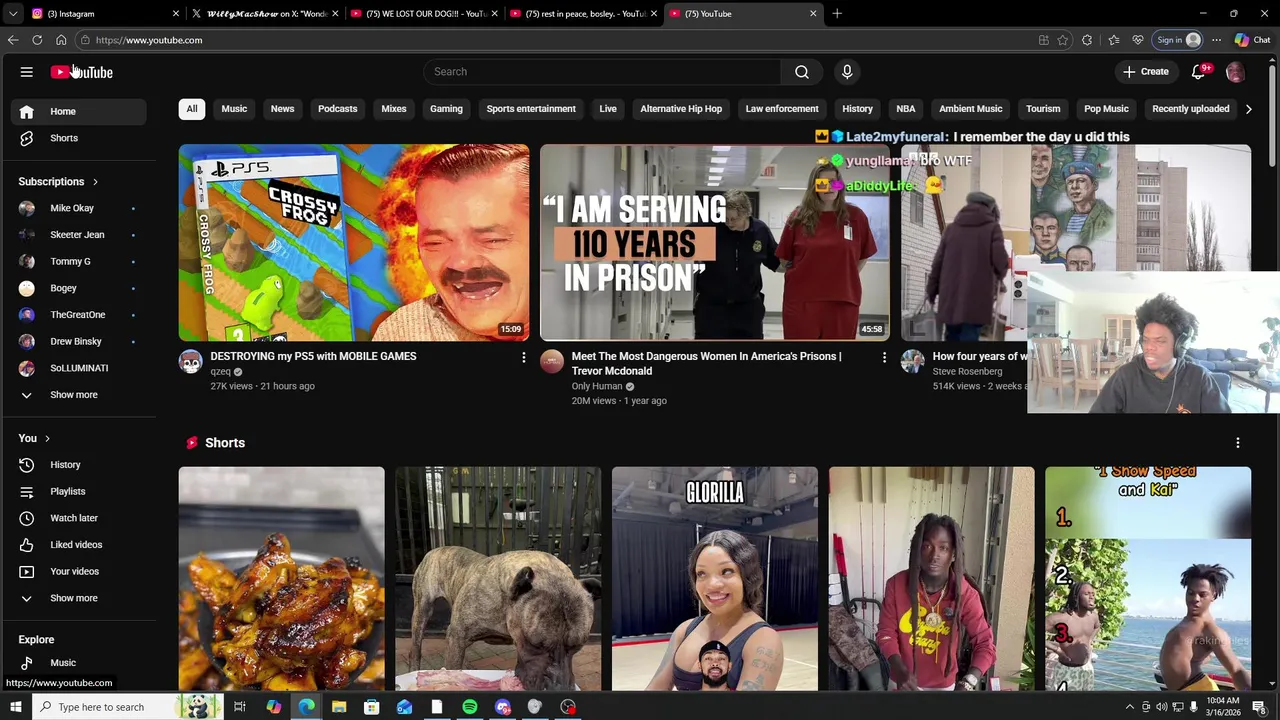Open YouTube notifications bell
The width and height of the screenshot is (1280, 720).
[1198, 72]
